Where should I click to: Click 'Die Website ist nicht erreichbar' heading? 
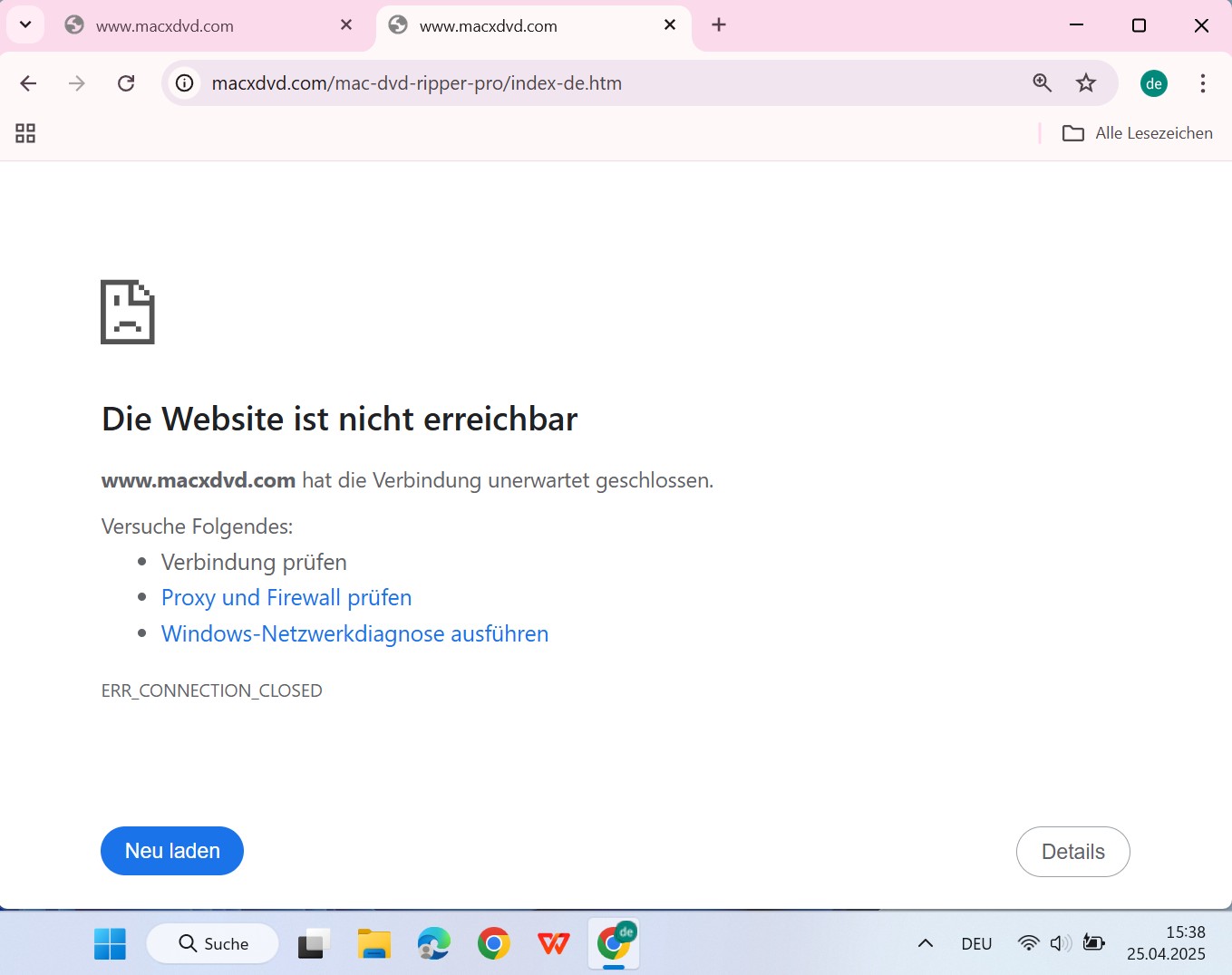[x=339, y=419]
